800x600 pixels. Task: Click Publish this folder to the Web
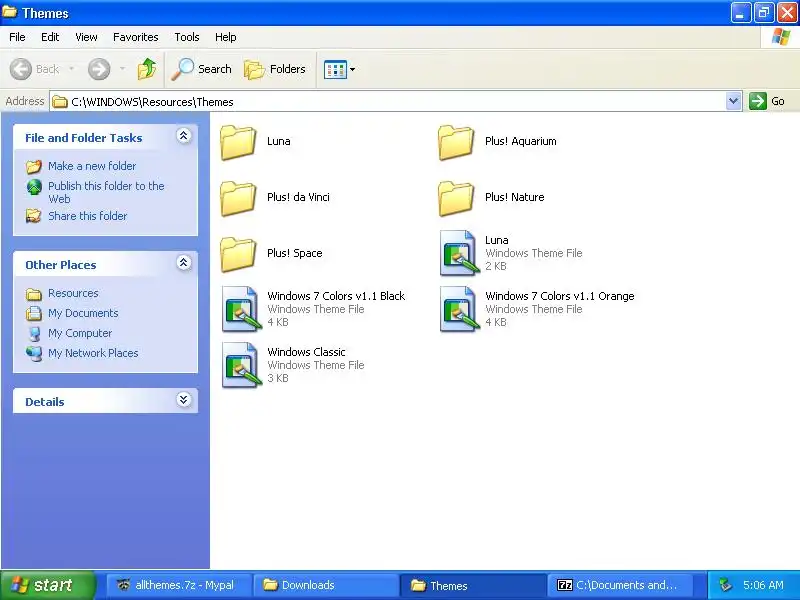click(106, 192)
